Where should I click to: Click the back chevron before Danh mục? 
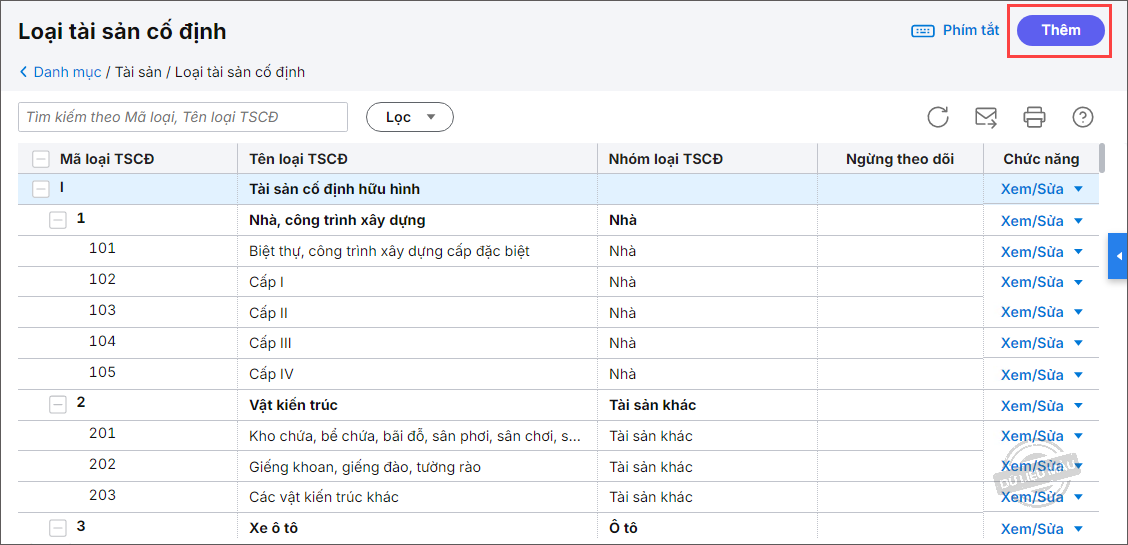(24, 72)
